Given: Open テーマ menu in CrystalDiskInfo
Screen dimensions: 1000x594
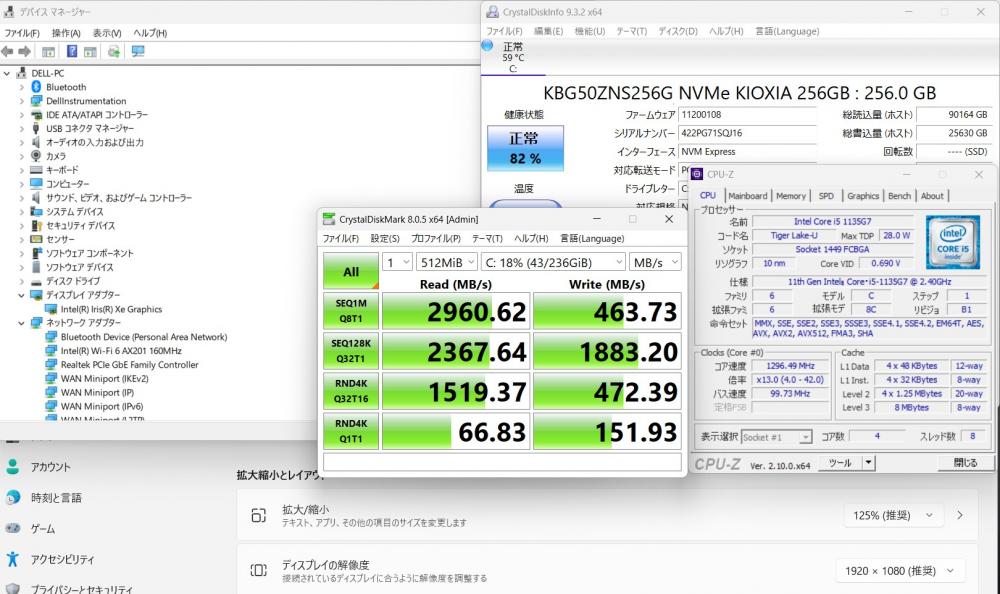Looking at the screenshot, I should tap(631, 31).
